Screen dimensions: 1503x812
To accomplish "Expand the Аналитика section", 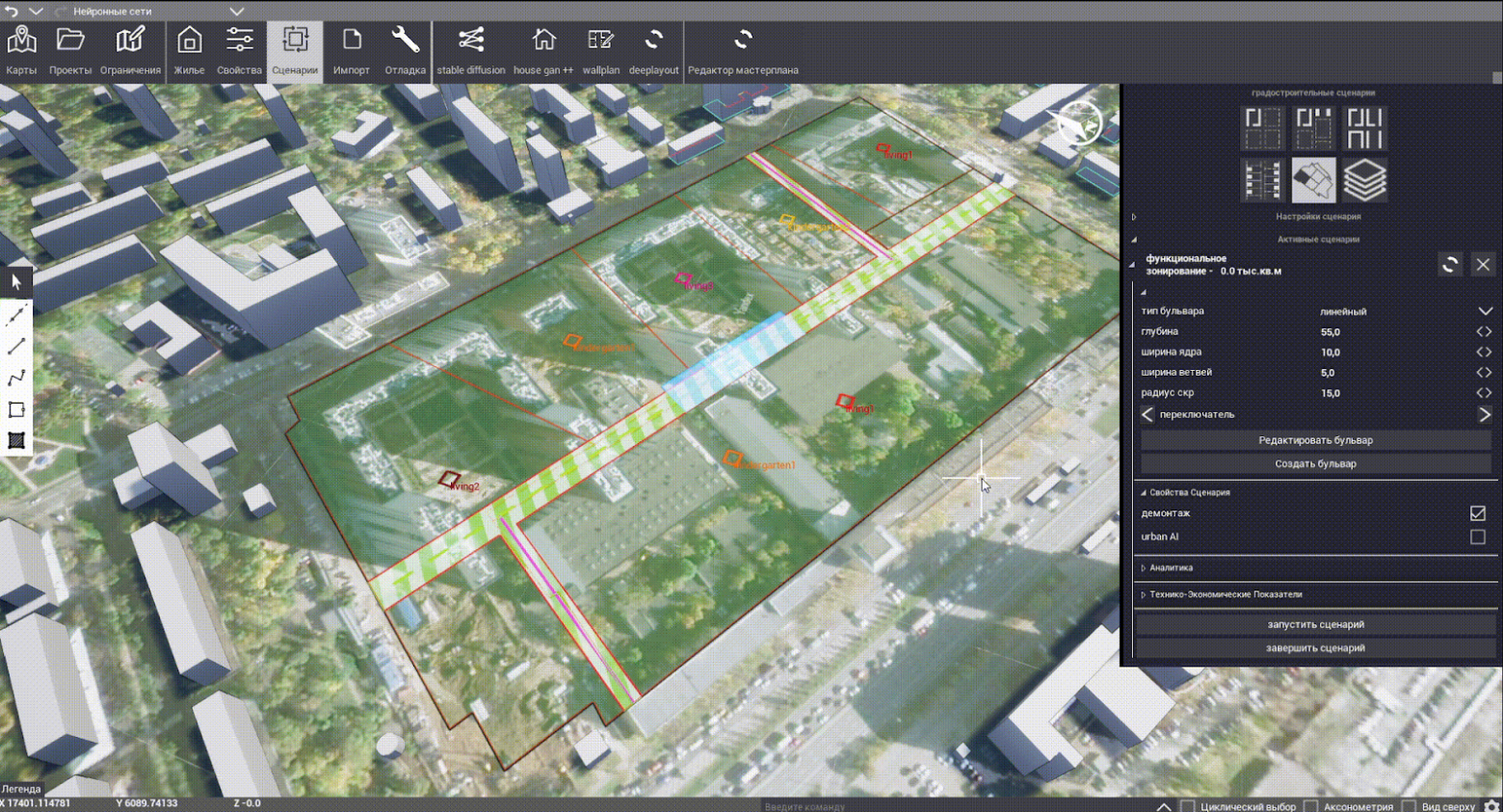I will click(x=1171, y=568).
